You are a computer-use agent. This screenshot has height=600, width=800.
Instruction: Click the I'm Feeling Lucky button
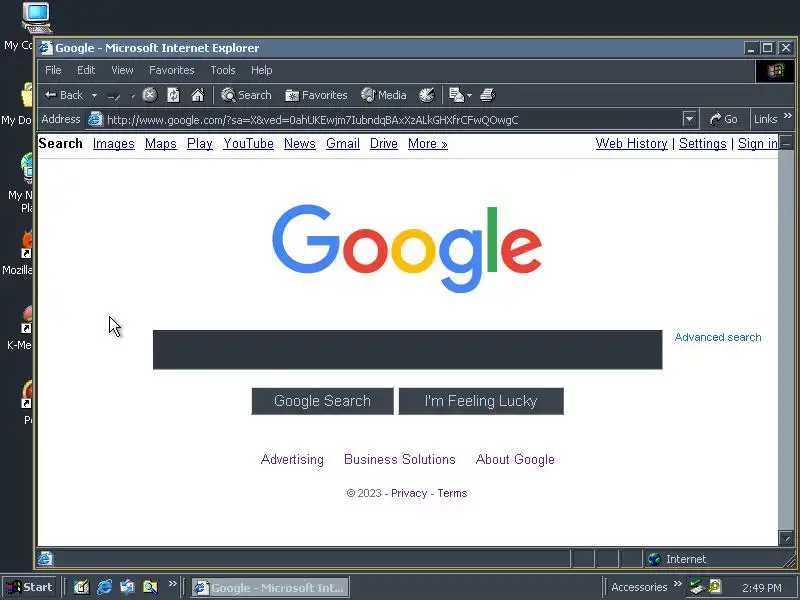[x=481, y=401]
